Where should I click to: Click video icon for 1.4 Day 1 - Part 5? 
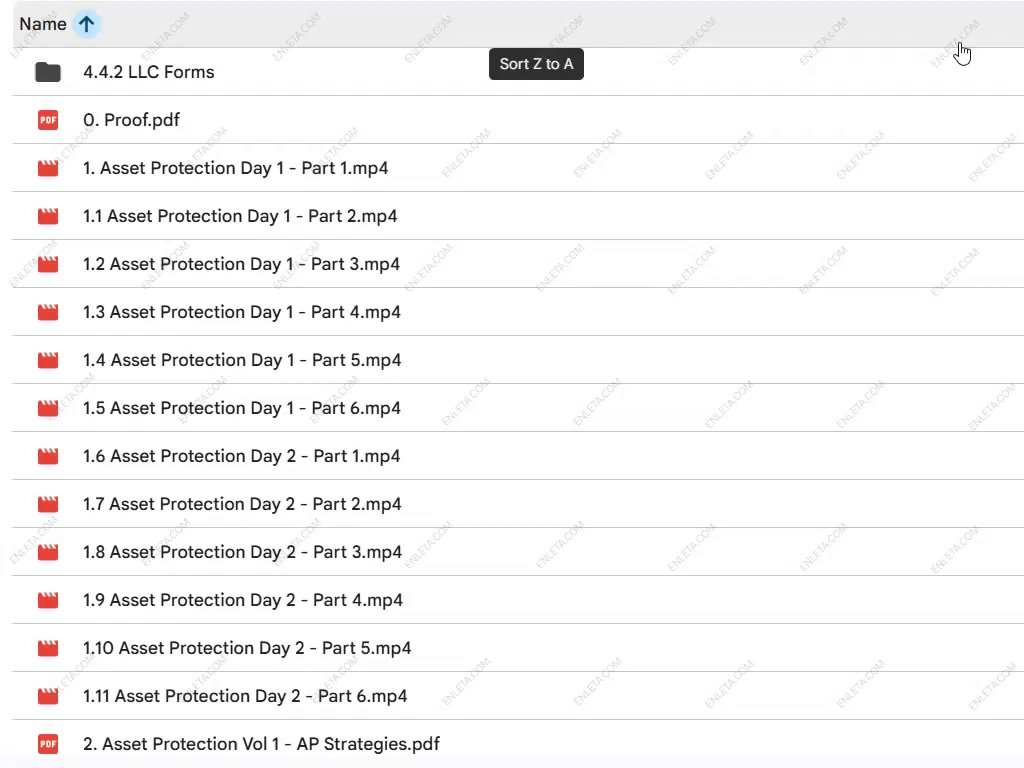47,360
